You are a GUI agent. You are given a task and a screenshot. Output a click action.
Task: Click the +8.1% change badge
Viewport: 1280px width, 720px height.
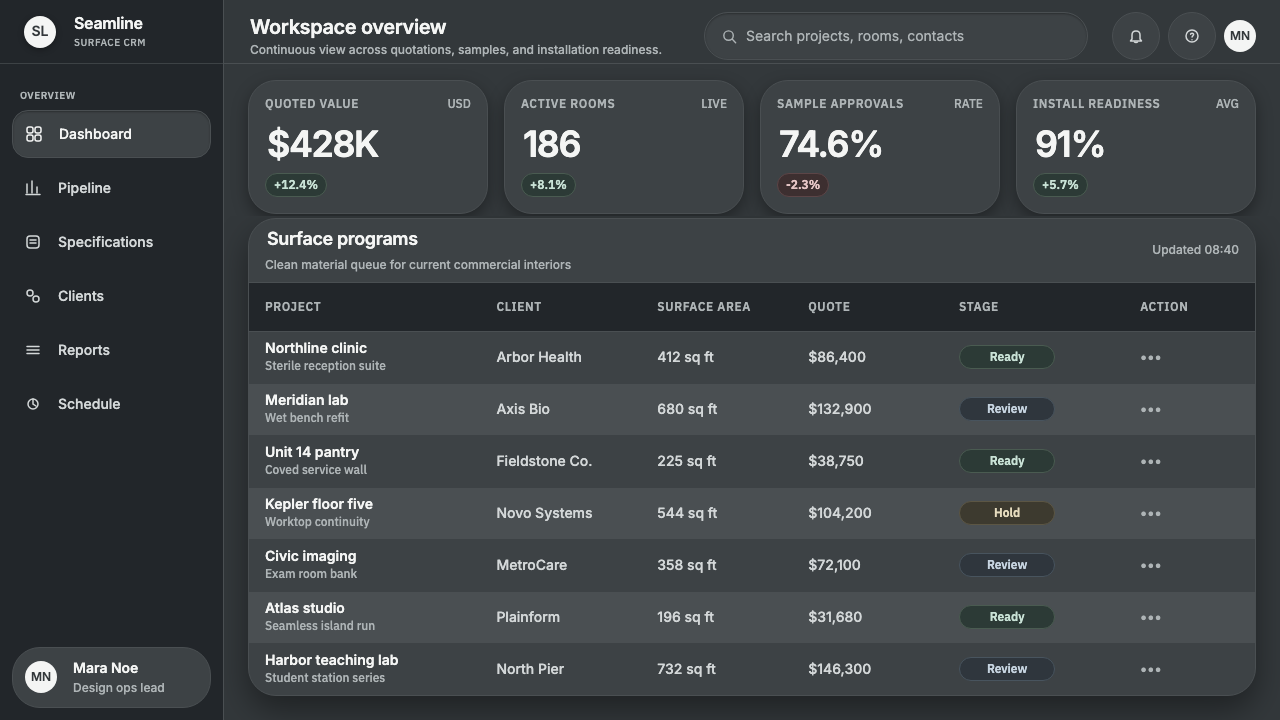548,185
